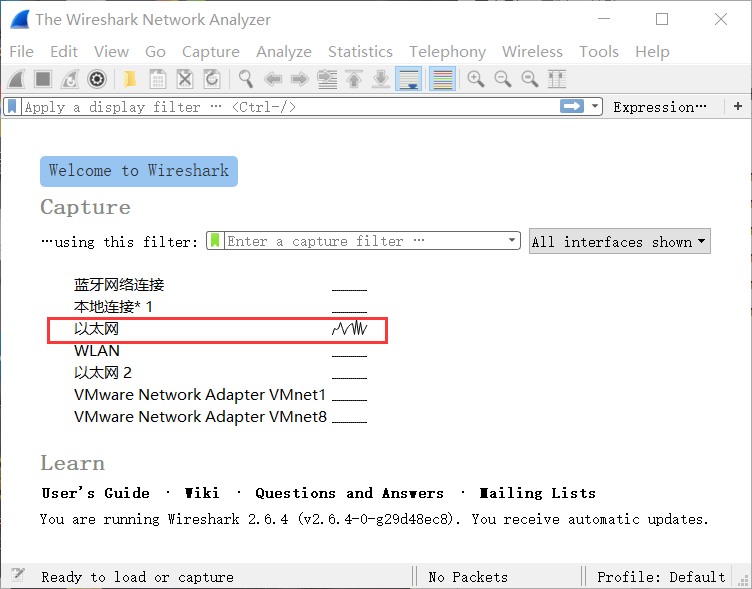Save this capture file icon

coord(157,79)
